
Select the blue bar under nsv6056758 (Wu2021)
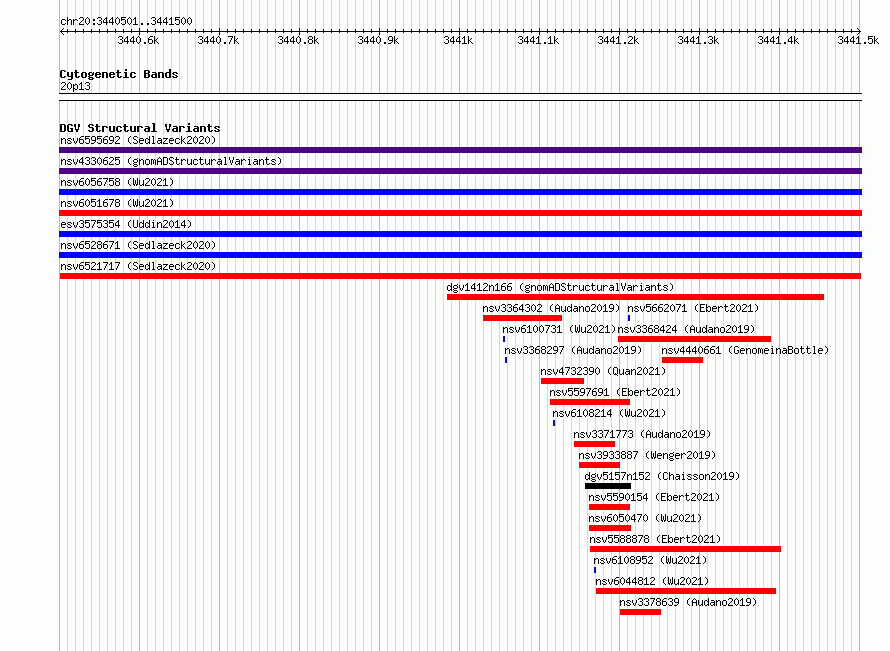(460, 192)
